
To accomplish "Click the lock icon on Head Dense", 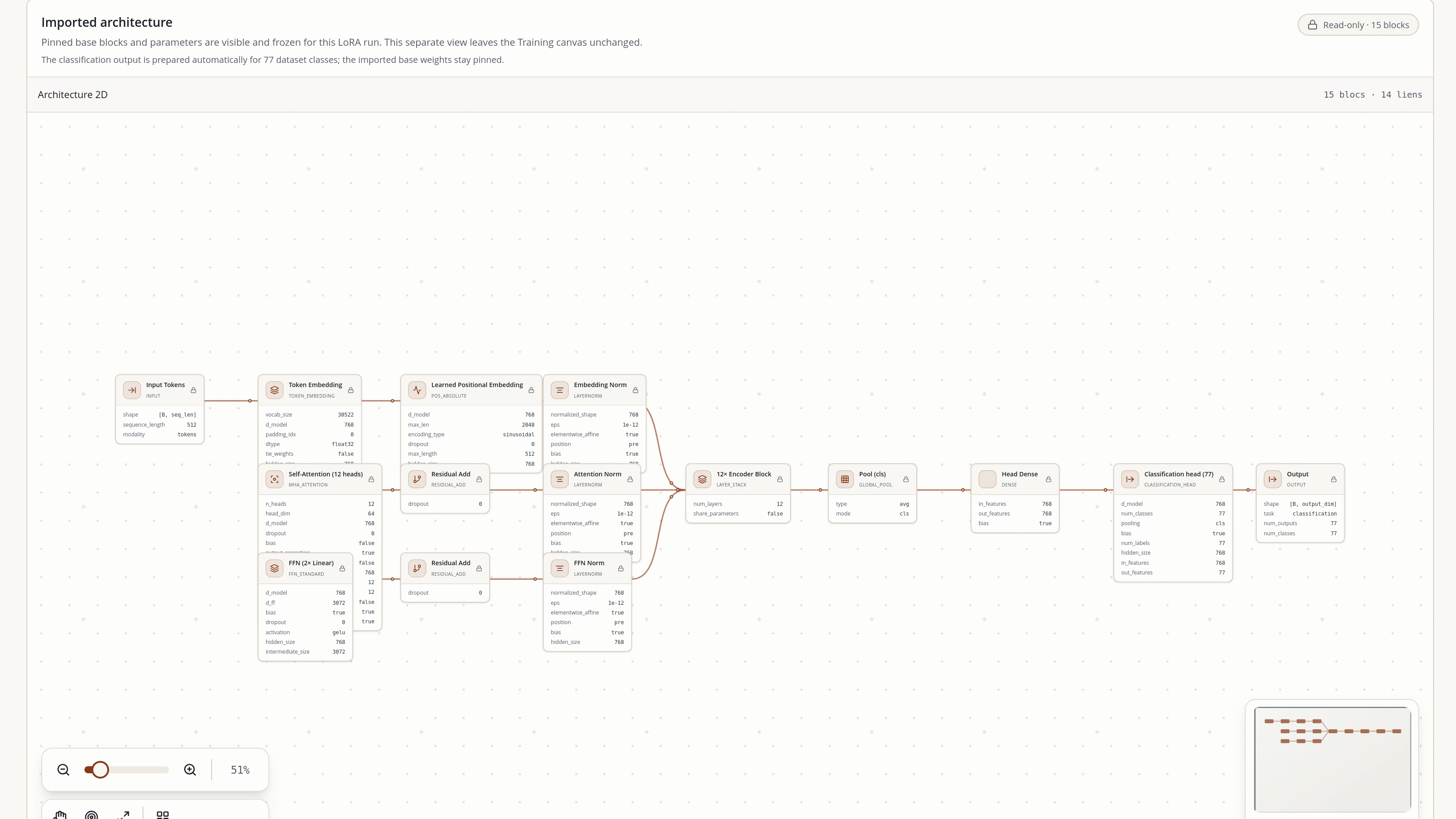I will [1049, 479].
